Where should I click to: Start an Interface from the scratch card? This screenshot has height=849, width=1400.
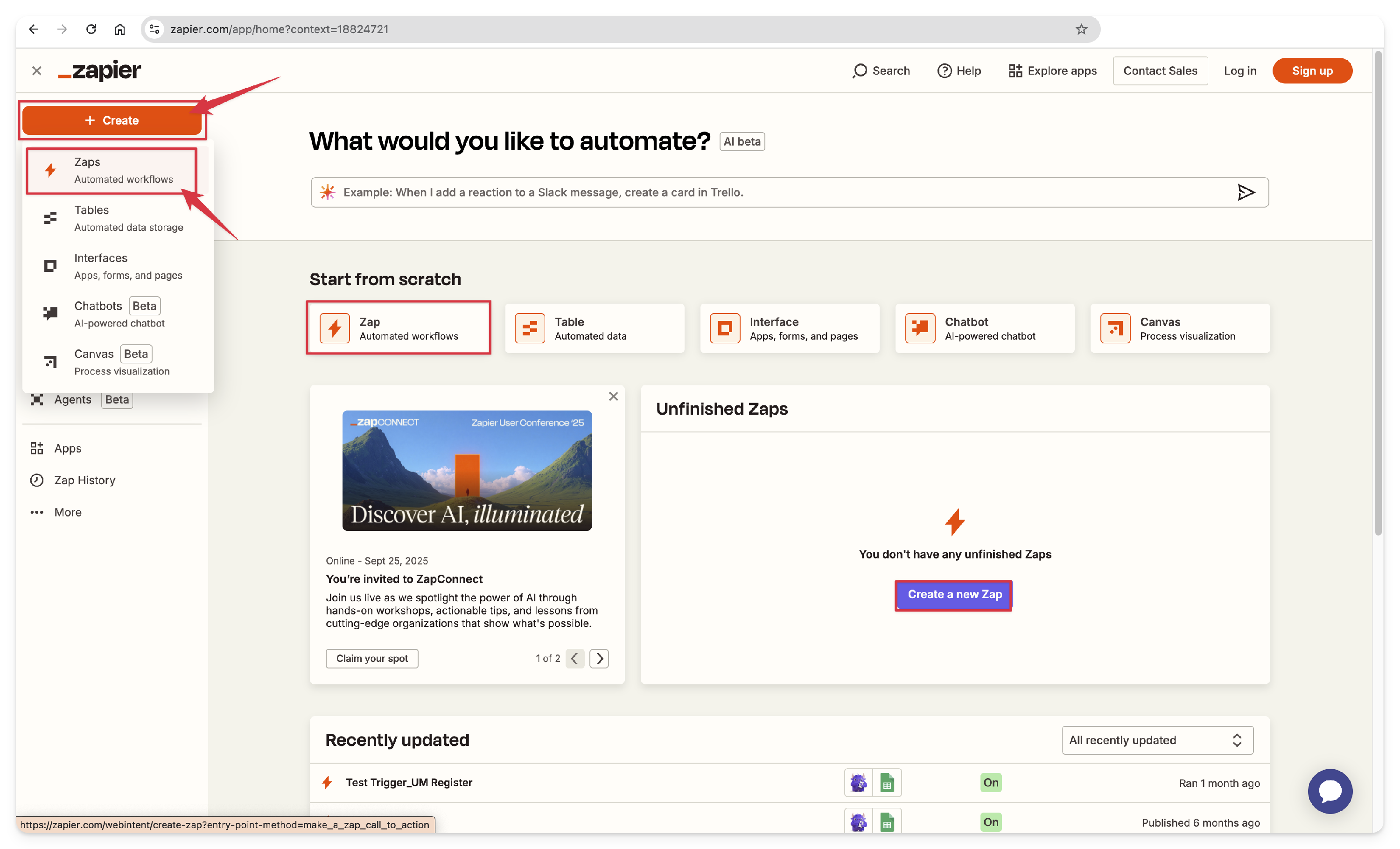(x=789, y=327)
